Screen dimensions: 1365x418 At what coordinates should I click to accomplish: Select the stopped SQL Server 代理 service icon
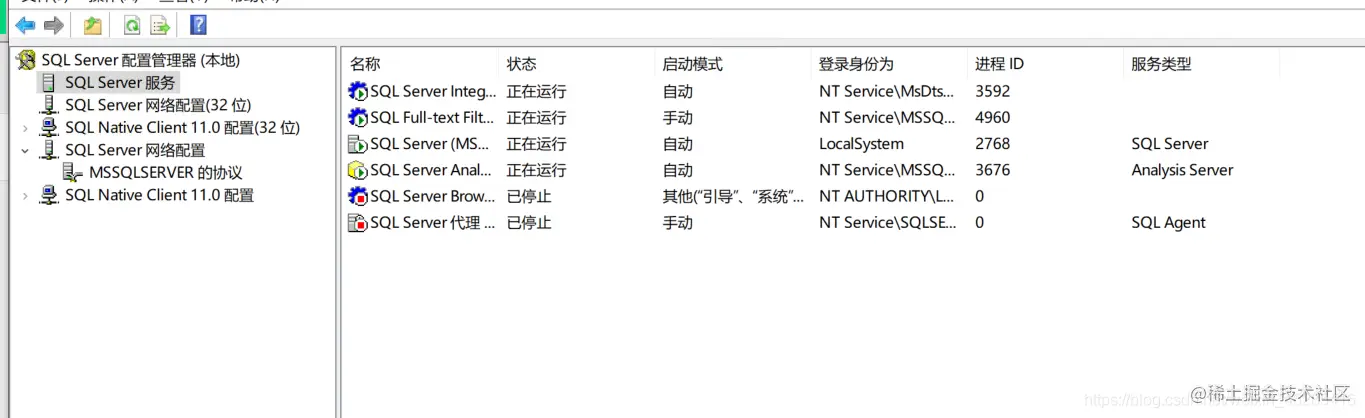pyautogui.click(x=358, y=223)
